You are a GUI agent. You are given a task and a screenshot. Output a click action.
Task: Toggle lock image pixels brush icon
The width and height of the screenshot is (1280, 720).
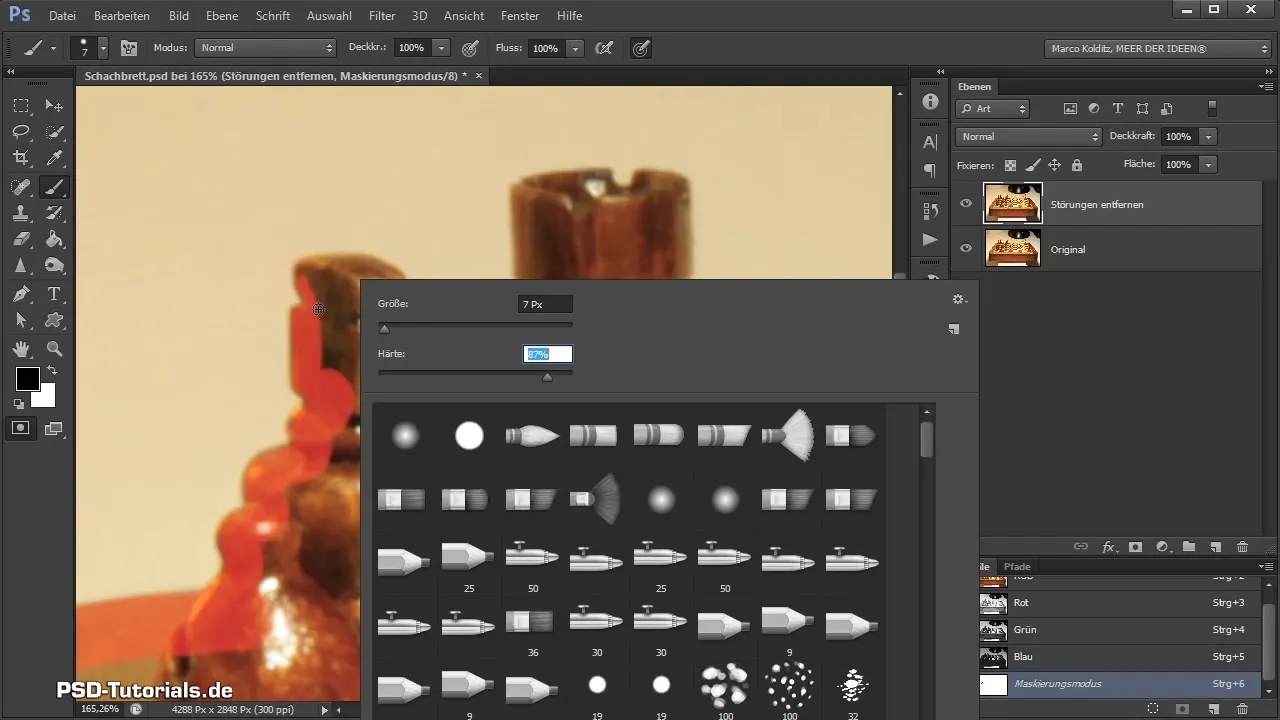pos(1033,165)
